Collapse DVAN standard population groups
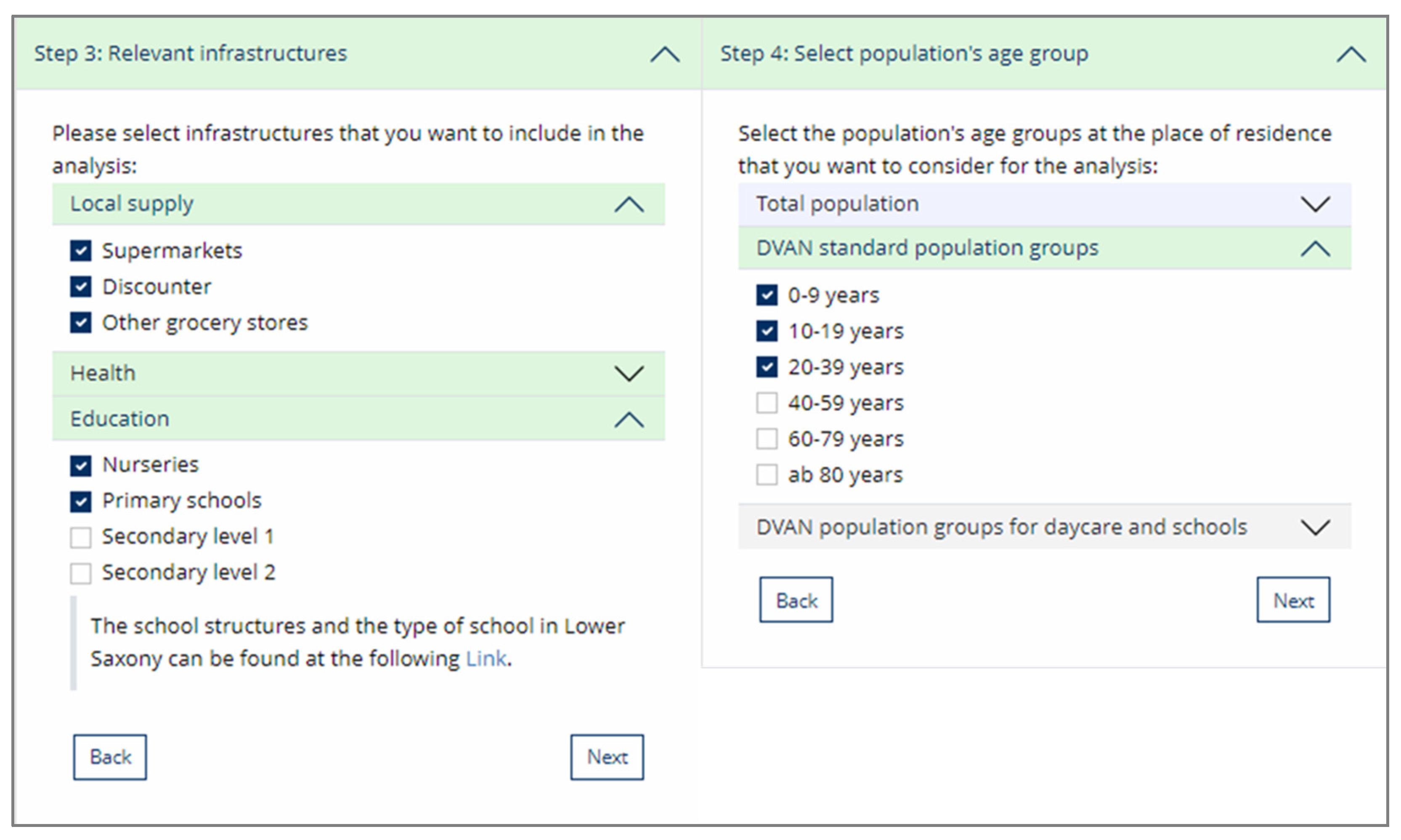The image size is (1401, 840). (1314, 249)
